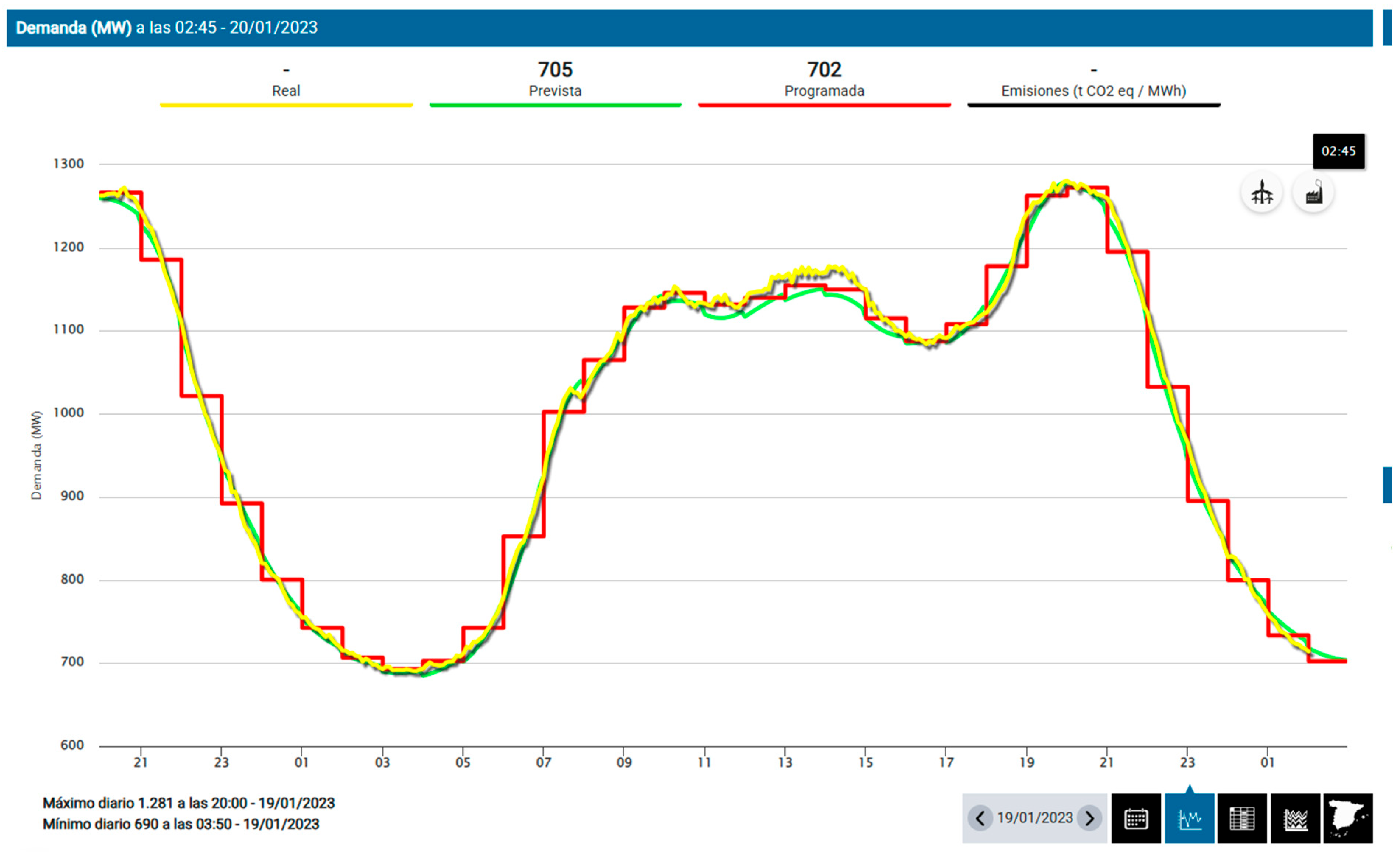Go to the previous day arrow
Viewport: 1400px width, 853px height.
tap(980, 818)
